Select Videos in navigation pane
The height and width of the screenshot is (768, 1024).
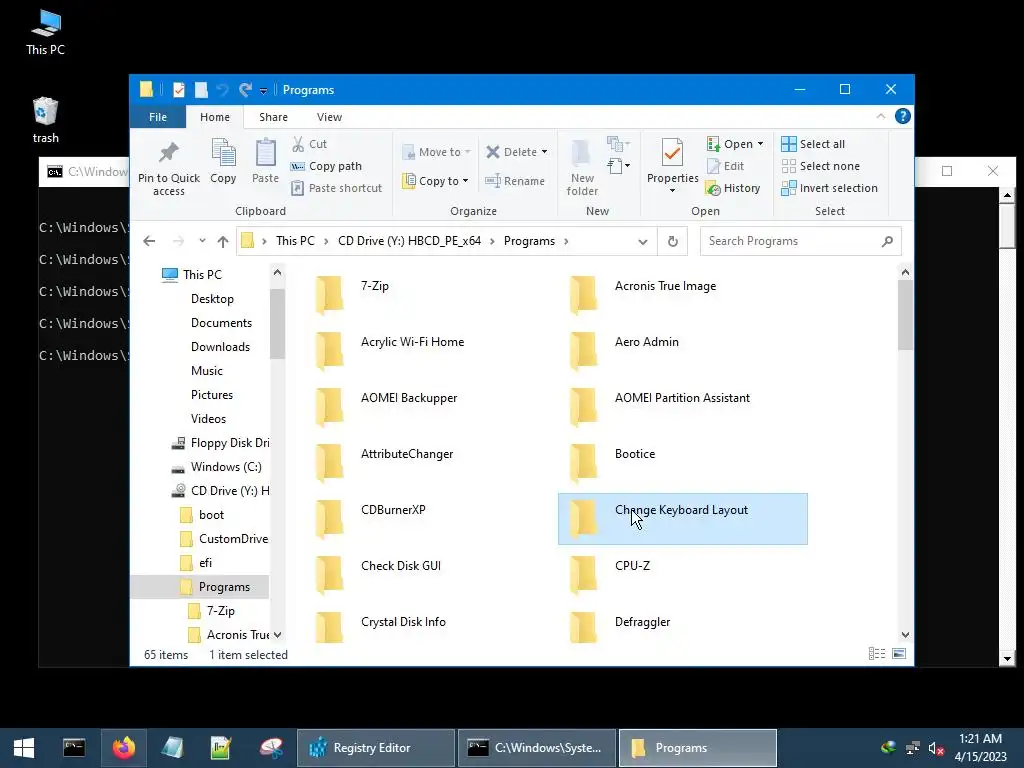click(208, 419)
